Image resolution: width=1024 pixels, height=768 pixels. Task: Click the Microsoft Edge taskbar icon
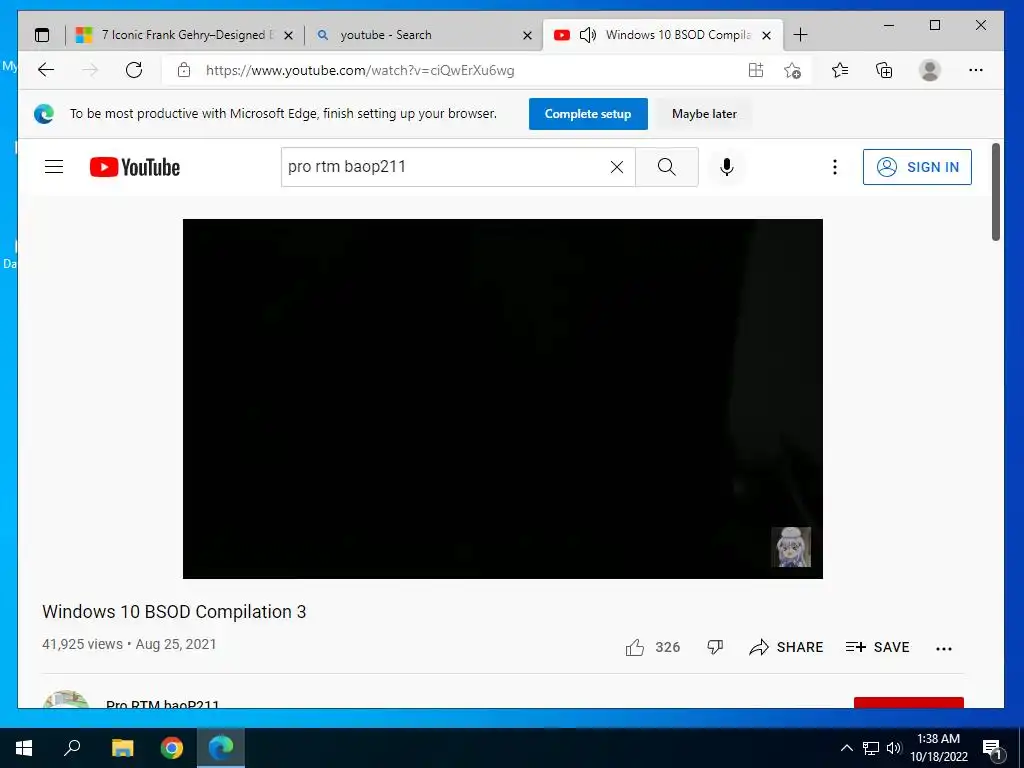point(221,748)
